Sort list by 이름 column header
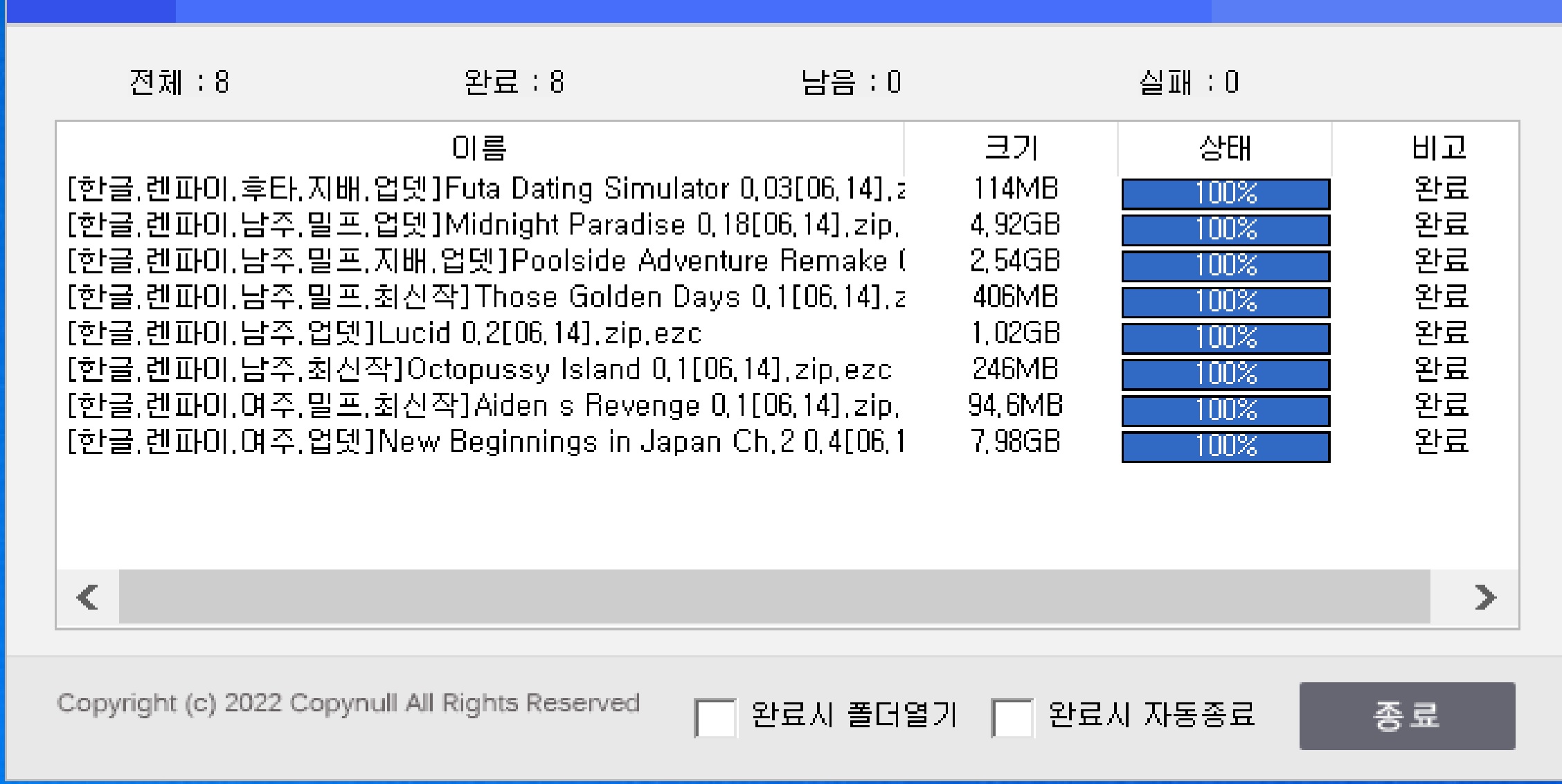Screen dimensions: 1562x784 coord(479,147)
